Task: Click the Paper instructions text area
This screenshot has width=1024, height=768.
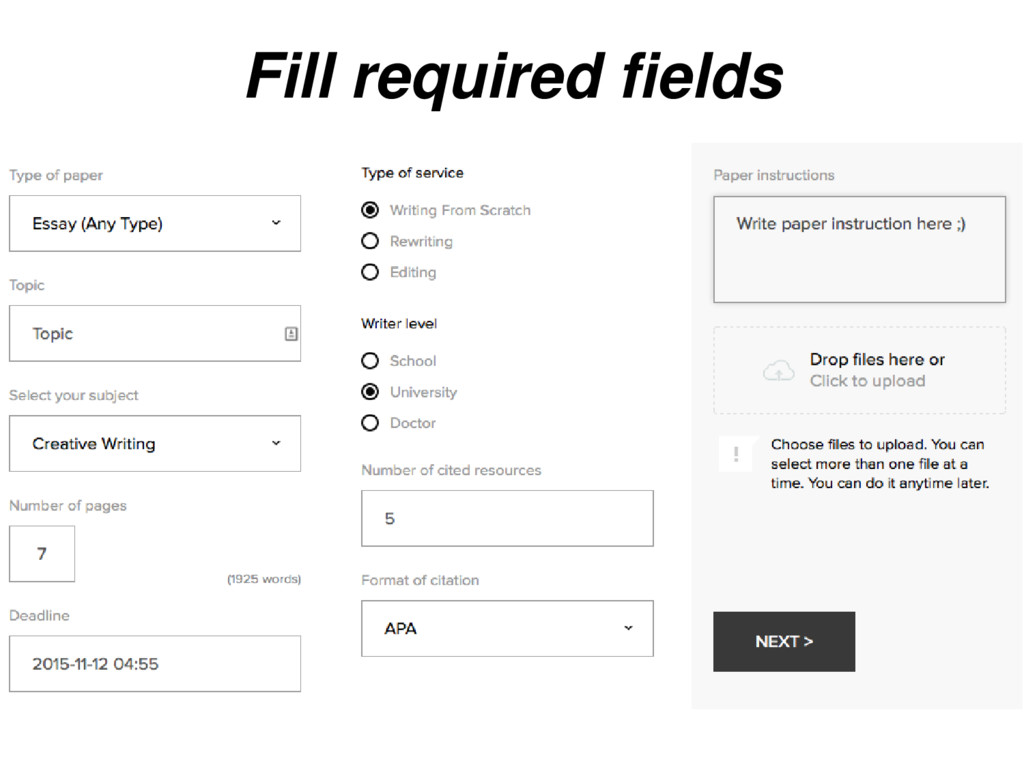Action: [x=859, y=249]
